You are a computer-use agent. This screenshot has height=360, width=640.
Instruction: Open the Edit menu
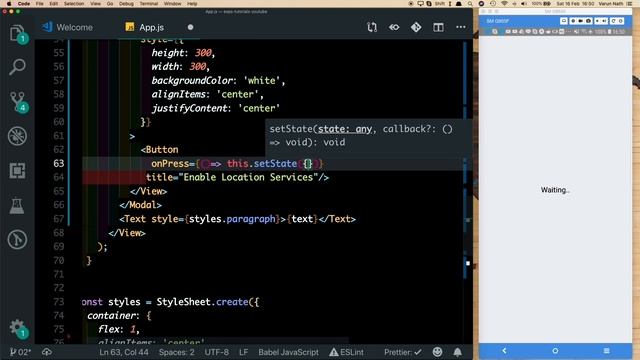pos(53,4)
